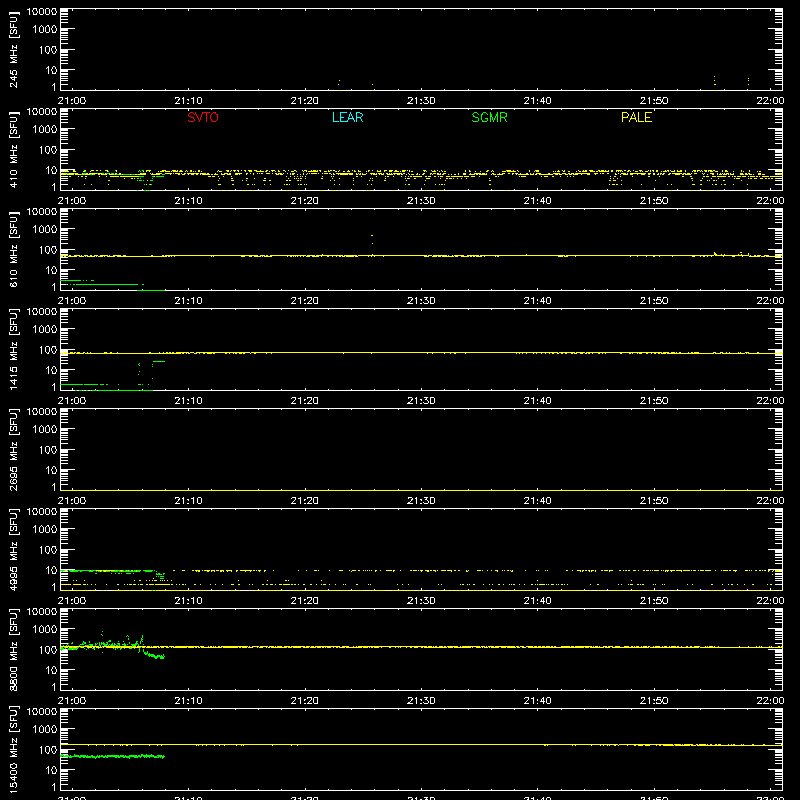The image size is (800, 800).
Task: Click the 1000 tick label on 2695 MHz plot
Action: tap(45, 429)
